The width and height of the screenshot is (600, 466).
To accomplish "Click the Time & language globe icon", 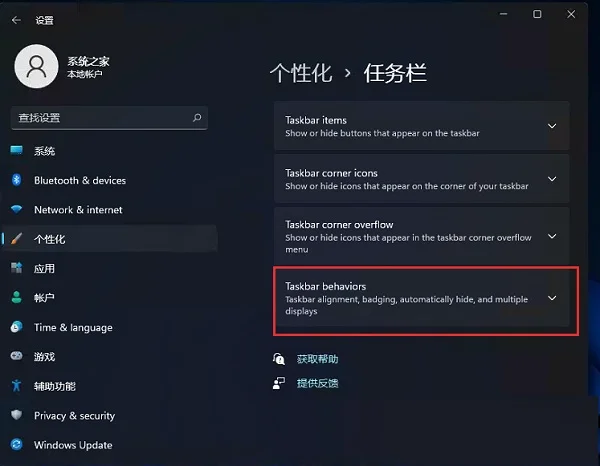I will 16,327.
